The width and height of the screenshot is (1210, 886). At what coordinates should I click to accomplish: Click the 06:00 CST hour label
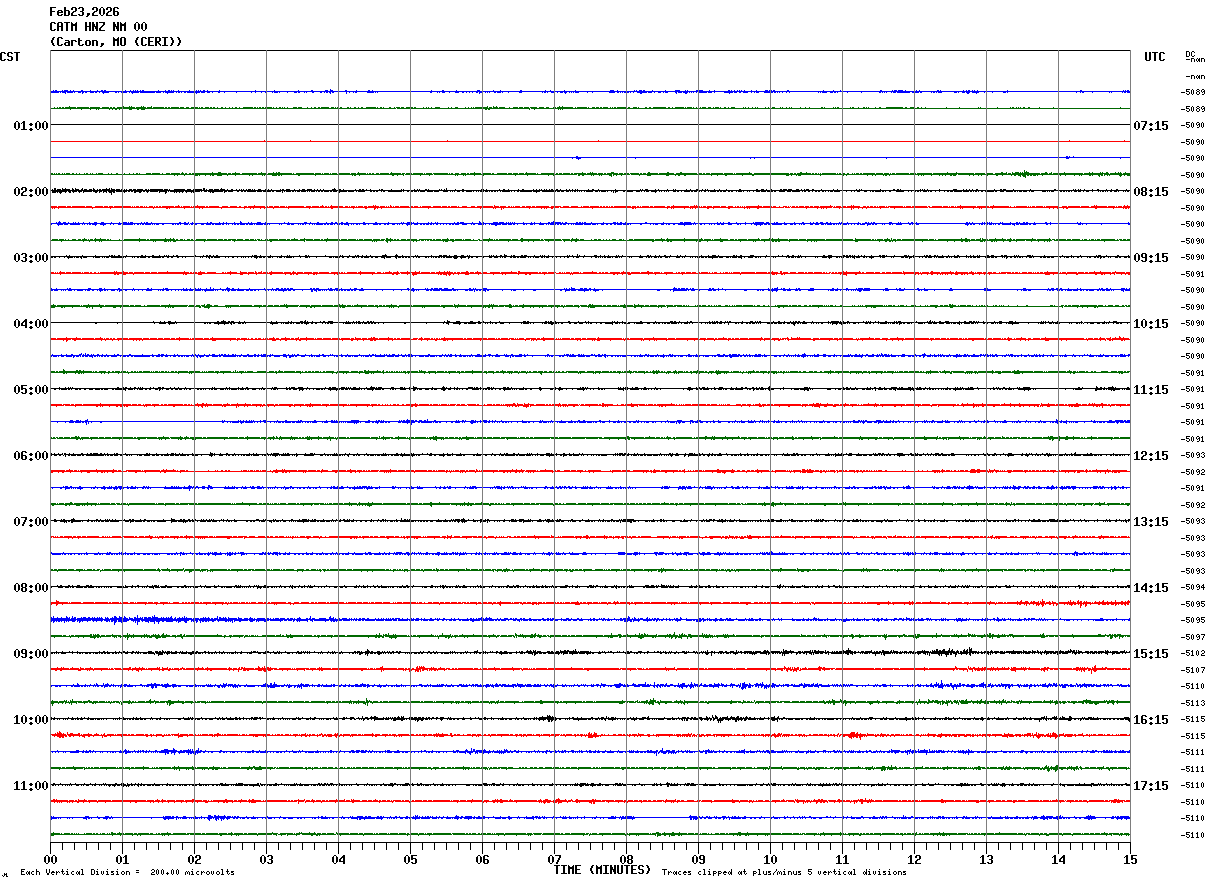tap(30, 456)
